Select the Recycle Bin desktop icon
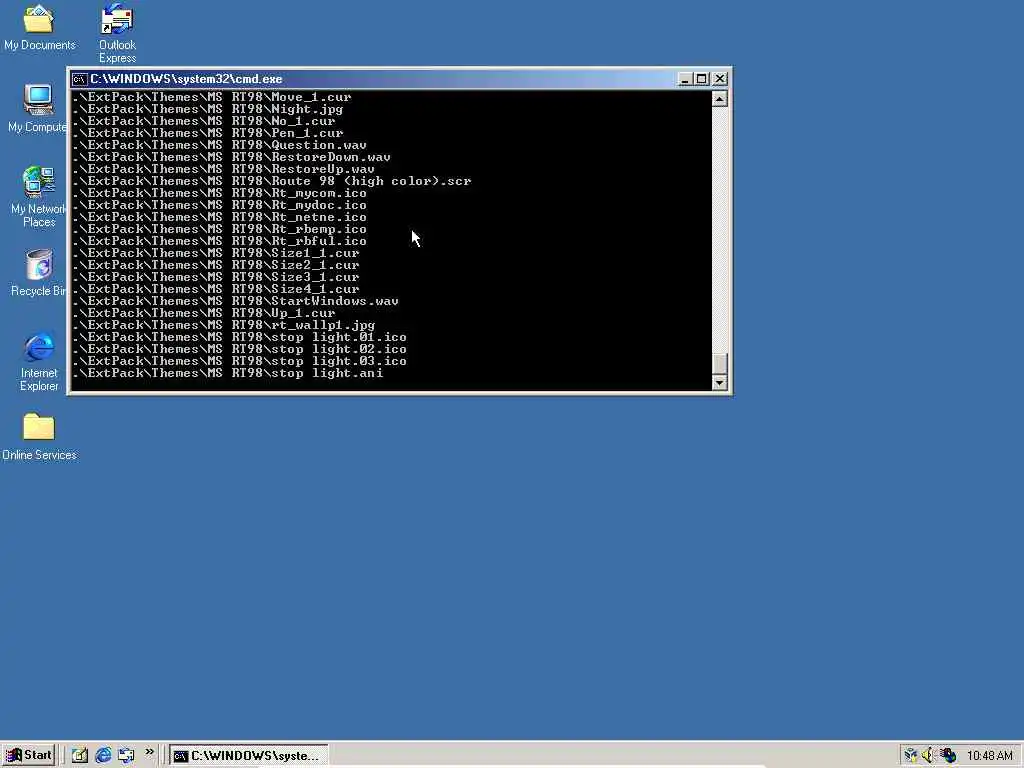This screenshot has height=768, width=1024. pos(38,273)
